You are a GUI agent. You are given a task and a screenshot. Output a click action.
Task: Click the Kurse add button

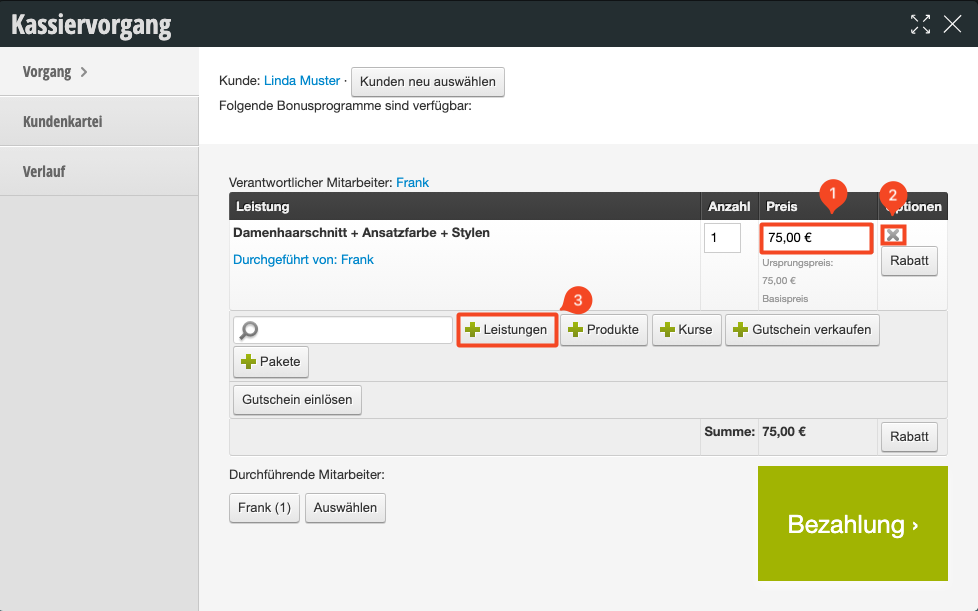pyautogui.click(x=686, y=330)
